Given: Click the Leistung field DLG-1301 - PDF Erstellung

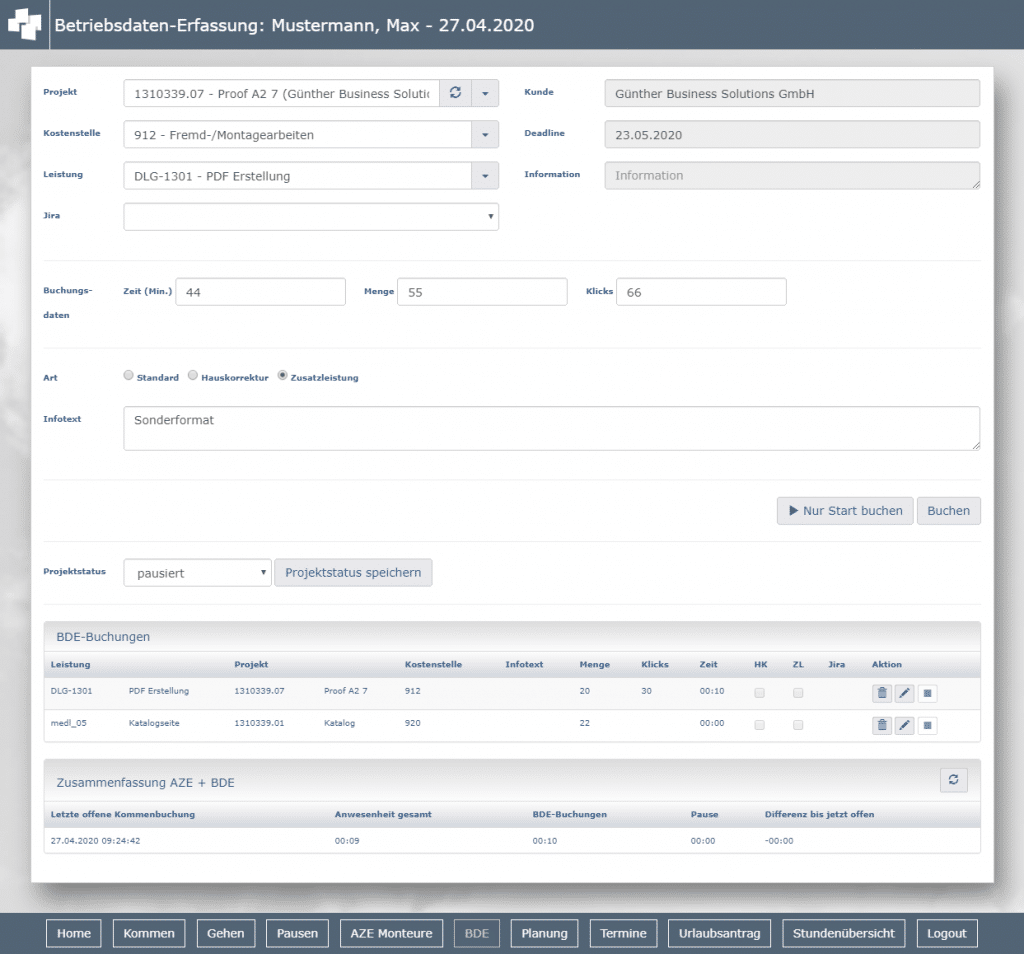Looking at the screenshot, I should click(x=297, y=176).
